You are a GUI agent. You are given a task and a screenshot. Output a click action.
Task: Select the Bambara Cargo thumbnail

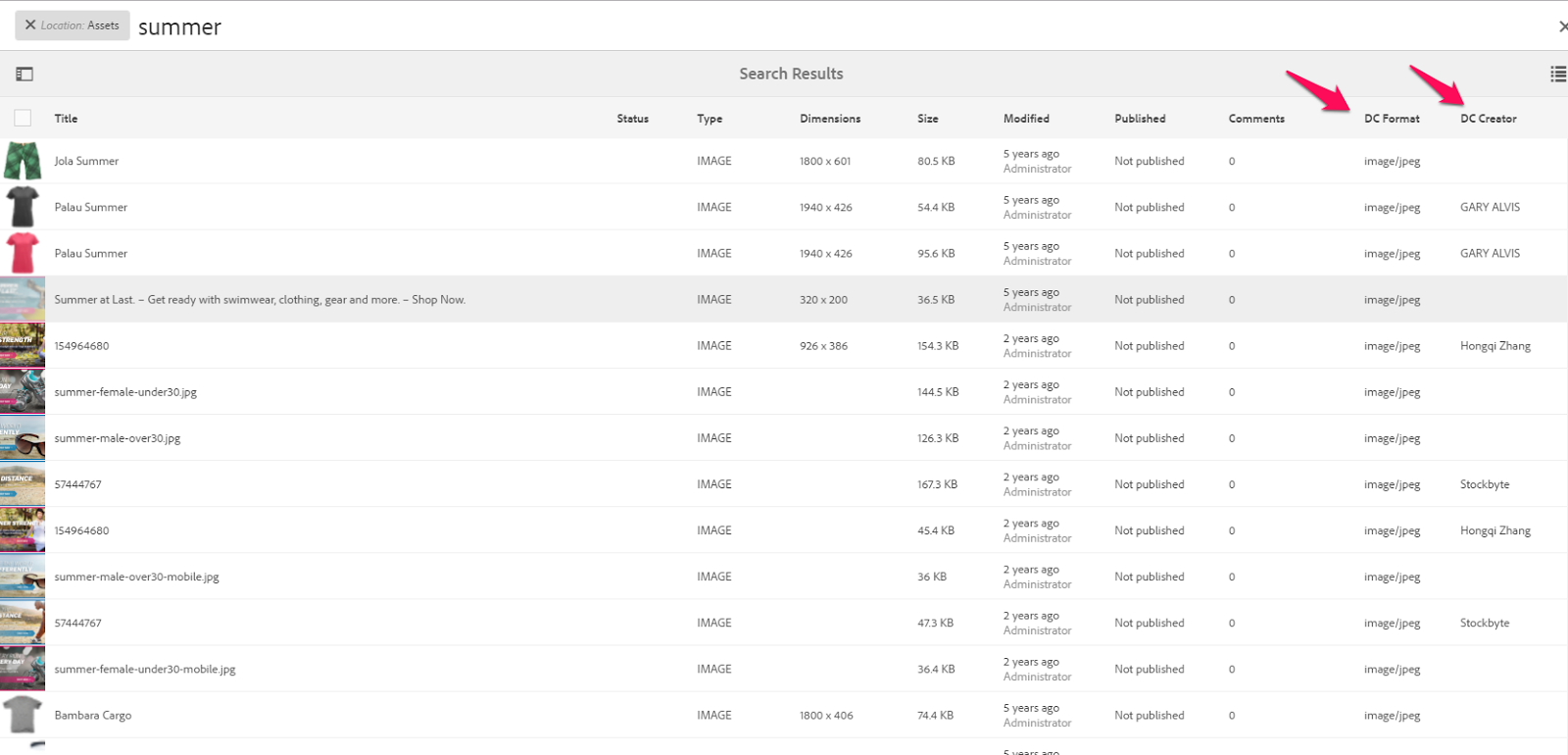point(23,715)
